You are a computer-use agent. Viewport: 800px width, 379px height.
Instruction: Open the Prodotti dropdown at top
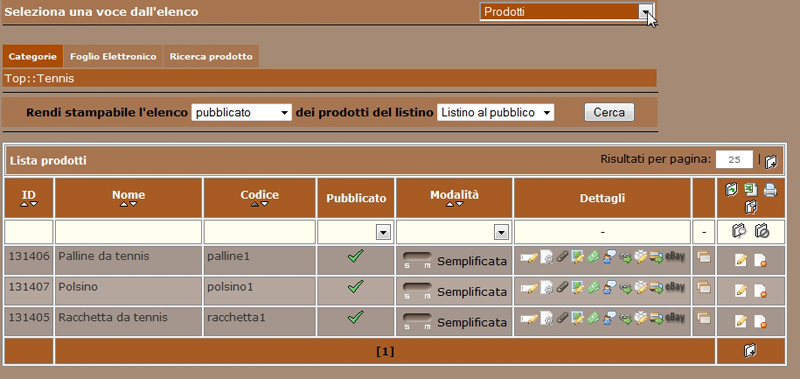pyautogui.click(x=566, y=12)
